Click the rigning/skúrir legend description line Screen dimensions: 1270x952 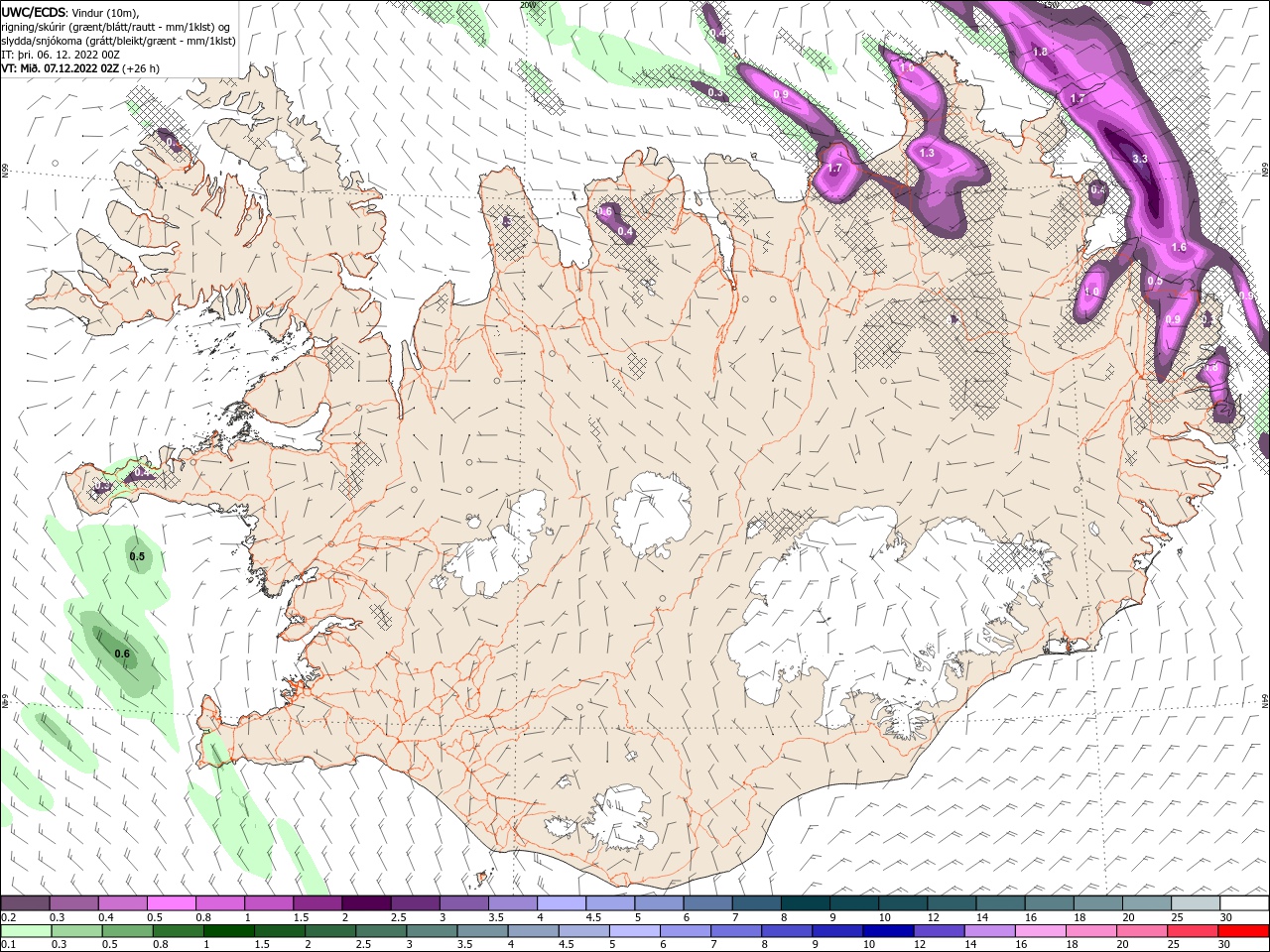coord(116,26)
